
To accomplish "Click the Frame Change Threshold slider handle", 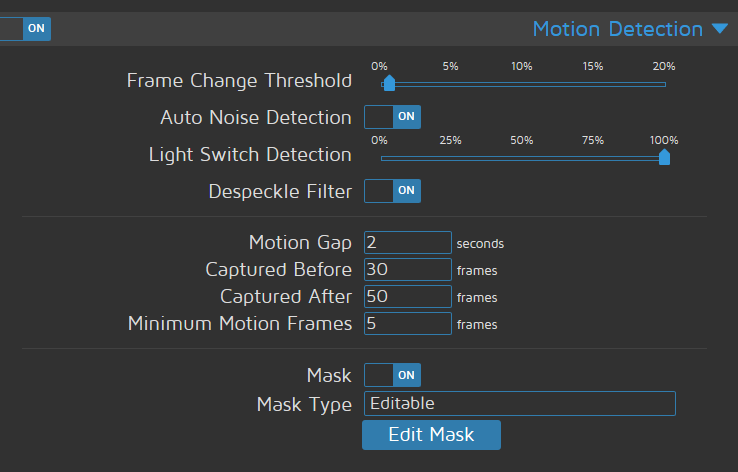I will tap(389, 83).
